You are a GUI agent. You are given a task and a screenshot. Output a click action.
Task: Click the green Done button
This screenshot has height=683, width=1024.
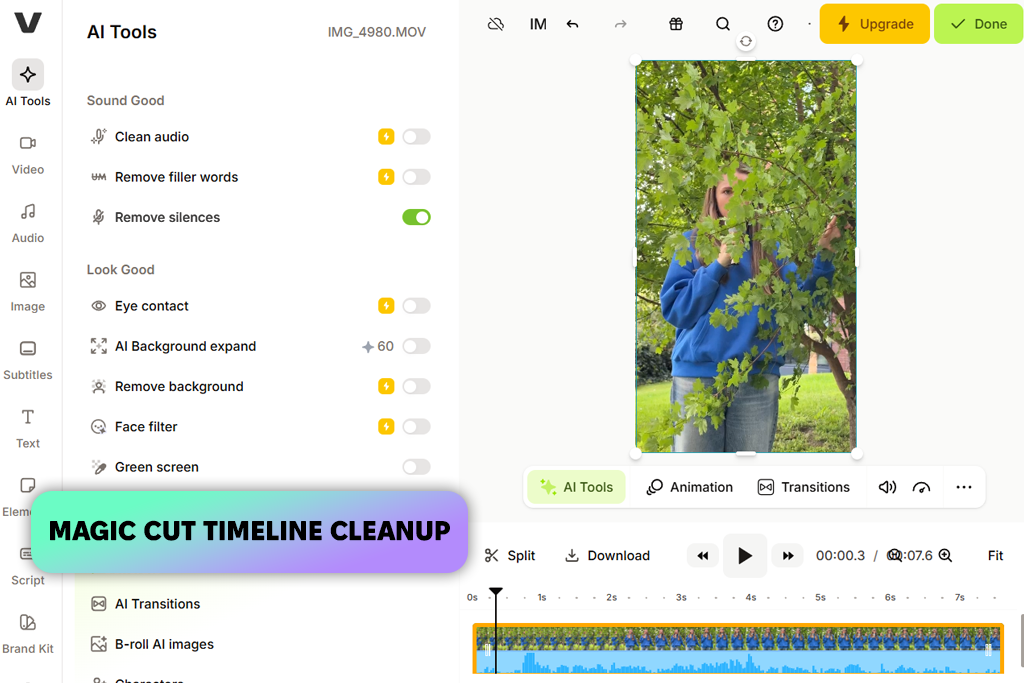point(978,24)
